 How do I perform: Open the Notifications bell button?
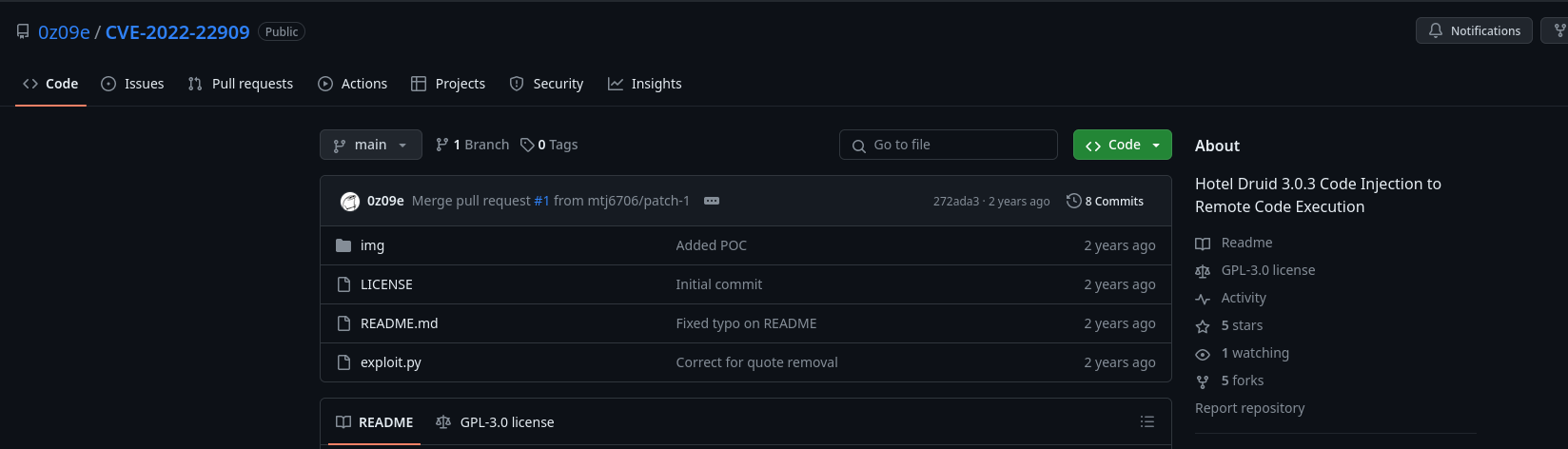1474,30
